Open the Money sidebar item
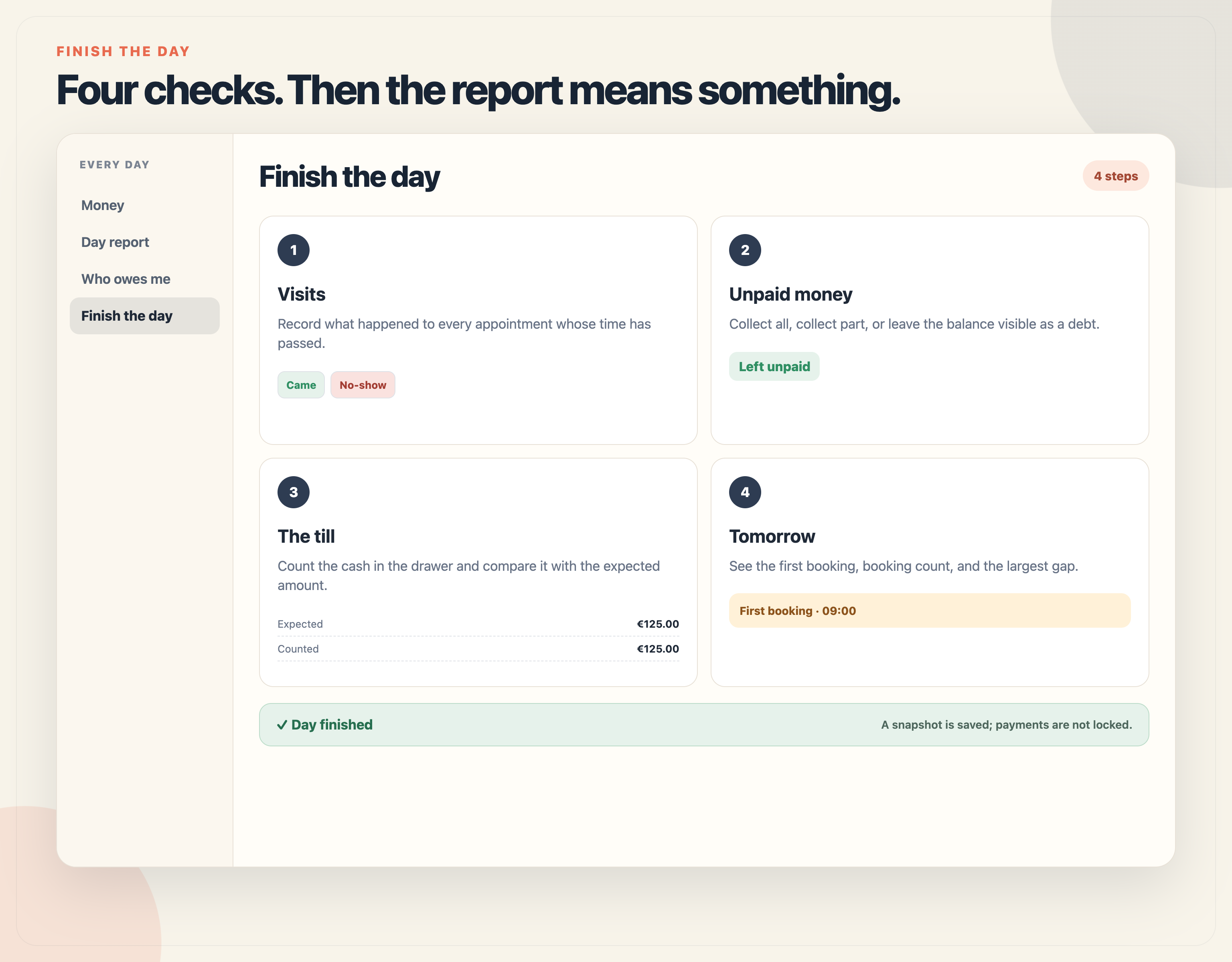Viewport: 1232px width, 962px height. point(144,205)
